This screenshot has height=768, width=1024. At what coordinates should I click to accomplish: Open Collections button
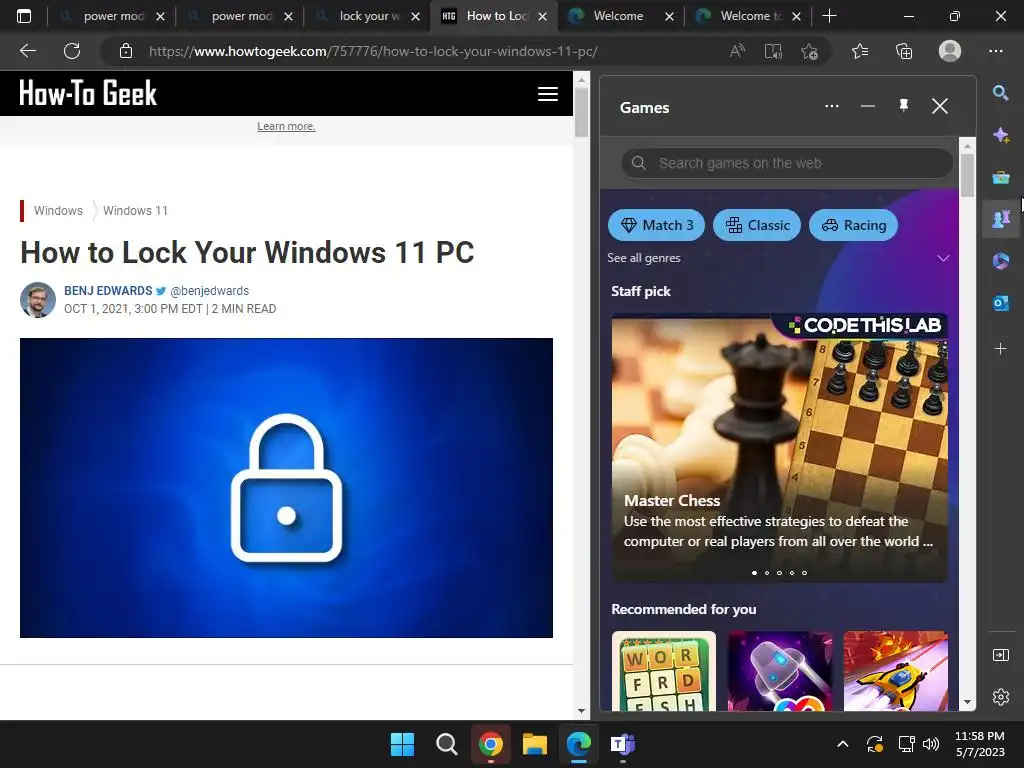(x=904, y=51)
